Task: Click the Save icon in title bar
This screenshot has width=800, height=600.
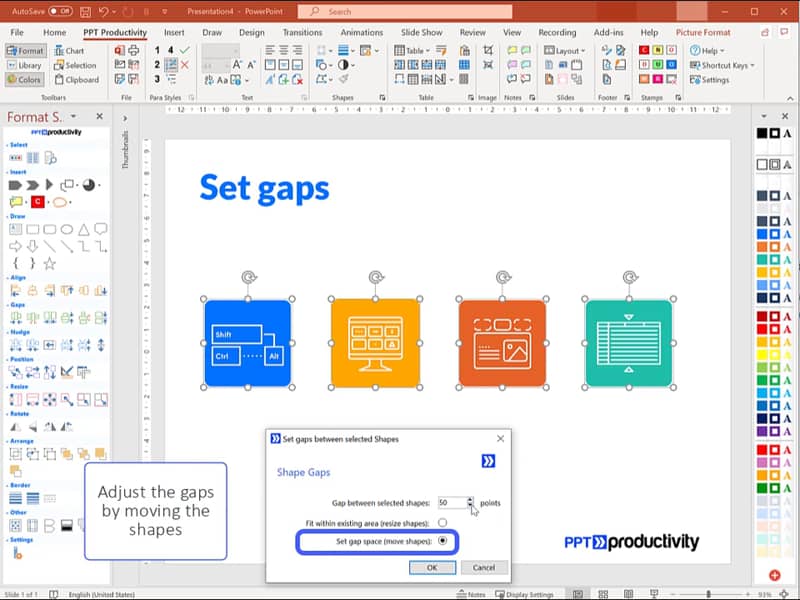Action: pos(85,11)
